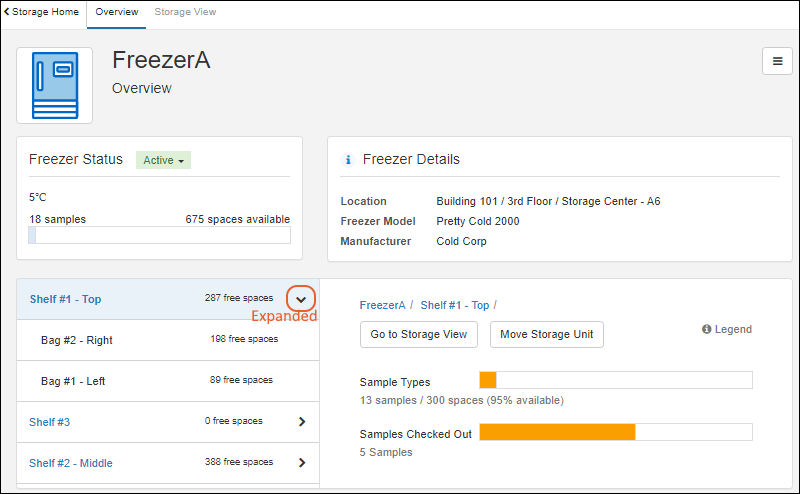Click the Sample Types progress bar
Screen dimensions: 800x494
pos(615,380)
